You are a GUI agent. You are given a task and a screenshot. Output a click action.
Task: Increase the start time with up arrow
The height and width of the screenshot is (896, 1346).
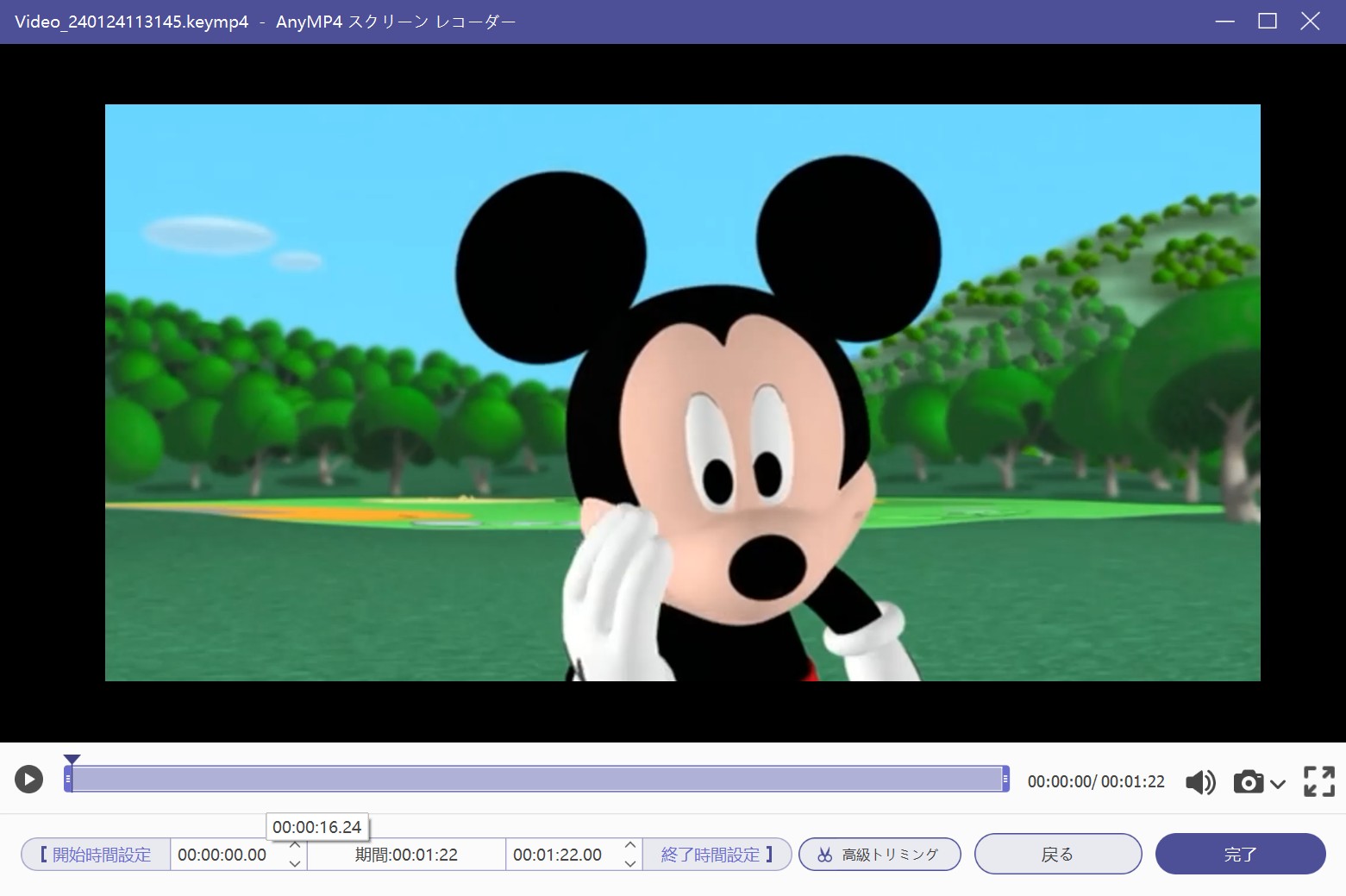pyautogui.click(x=295, y=846)
